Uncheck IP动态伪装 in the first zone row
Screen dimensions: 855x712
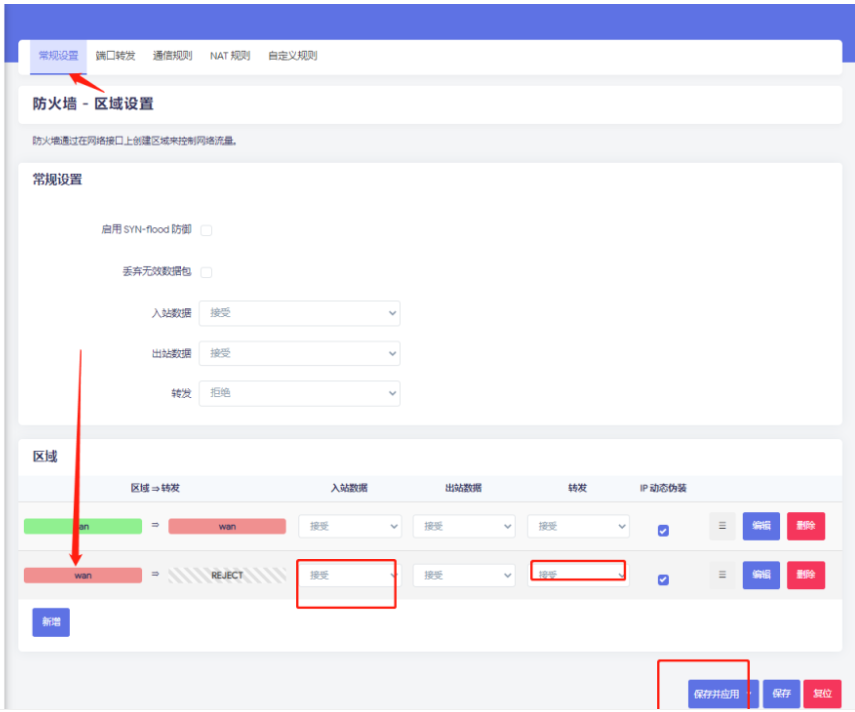[663, 531]
